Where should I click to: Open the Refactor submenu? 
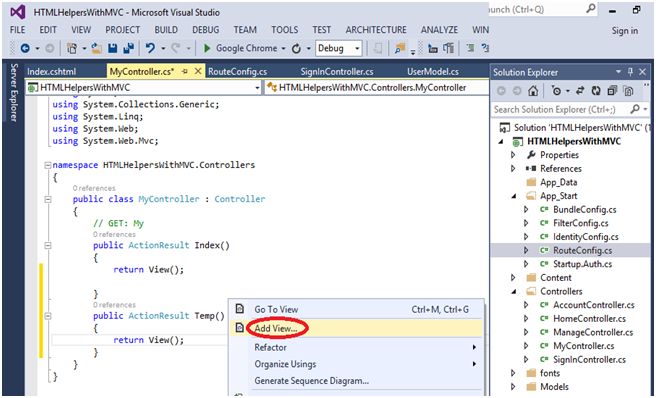(x=356, y=347)
